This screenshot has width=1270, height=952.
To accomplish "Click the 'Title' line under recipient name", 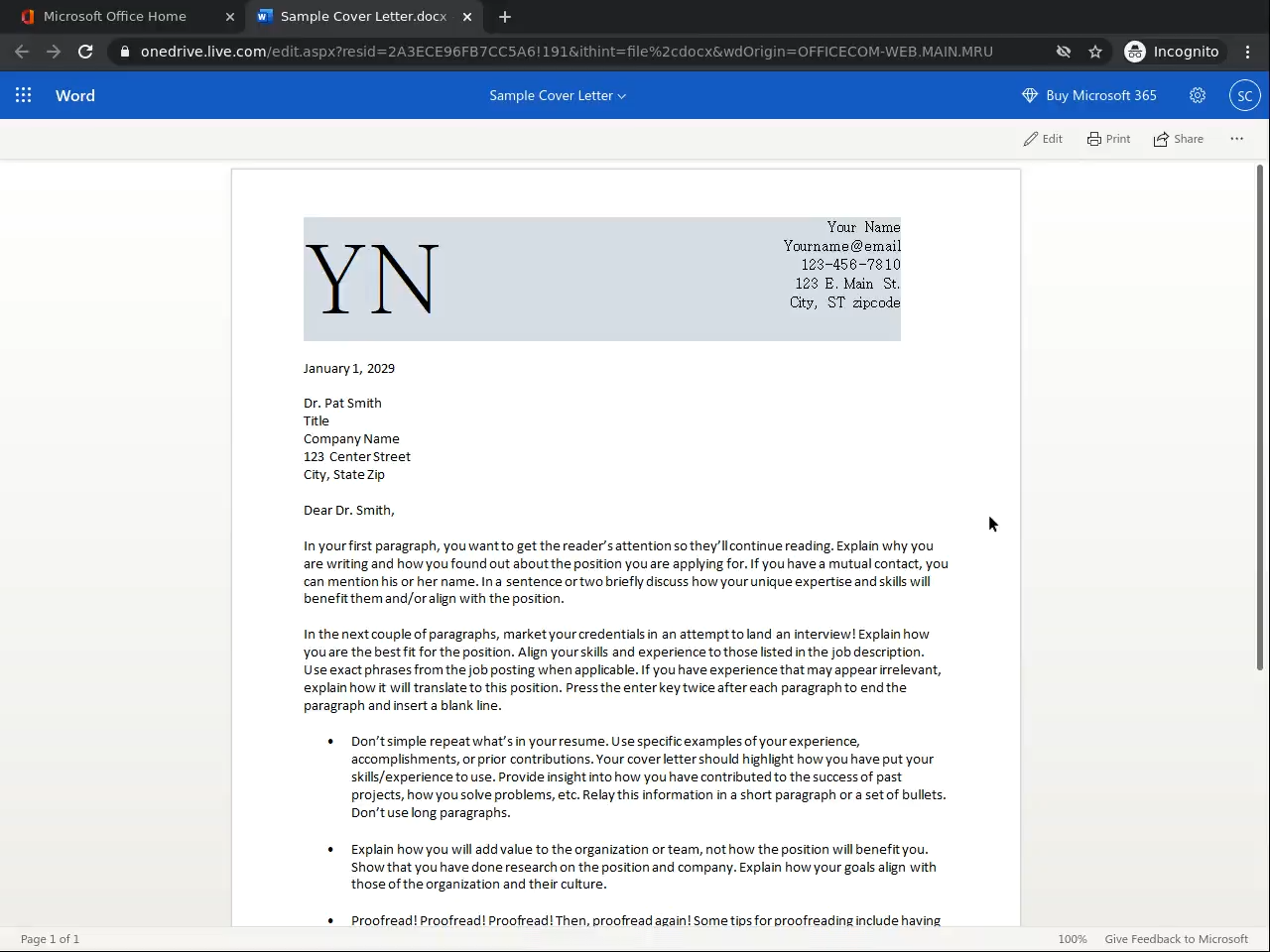I will [x=317, y=420].
